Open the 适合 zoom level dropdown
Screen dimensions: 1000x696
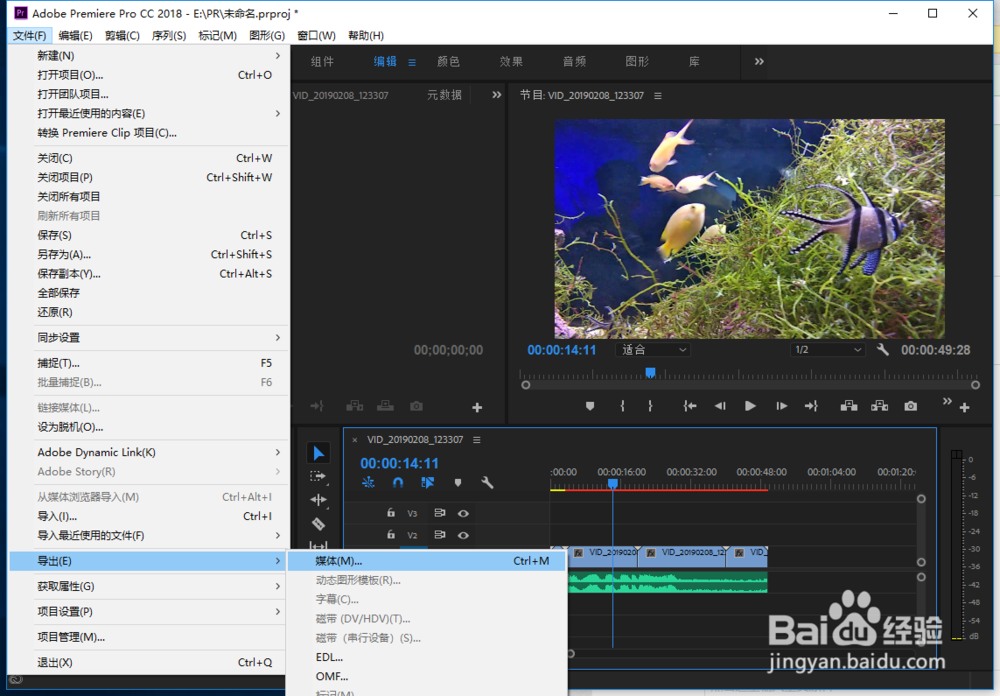tap(652, 350)
